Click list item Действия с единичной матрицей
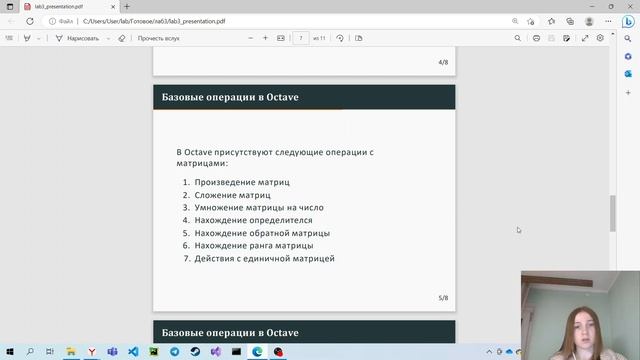Viewport: 640px width, 360px height. (264, 258)
